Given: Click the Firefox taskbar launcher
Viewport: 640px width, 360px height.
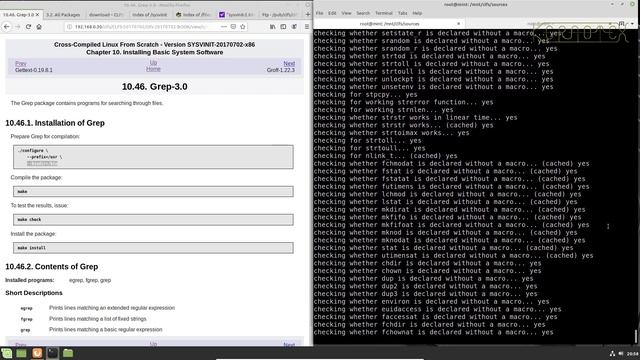Looking at the screenshot, I should 37,353.
